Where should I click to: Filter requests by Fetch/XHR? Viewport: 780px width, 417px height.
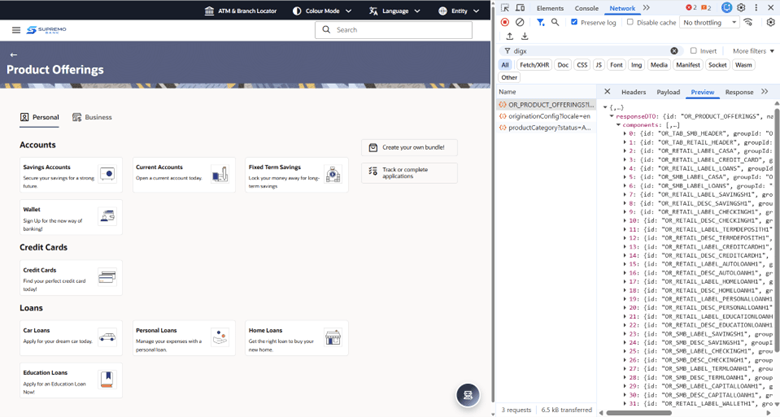tap(534, 65)
